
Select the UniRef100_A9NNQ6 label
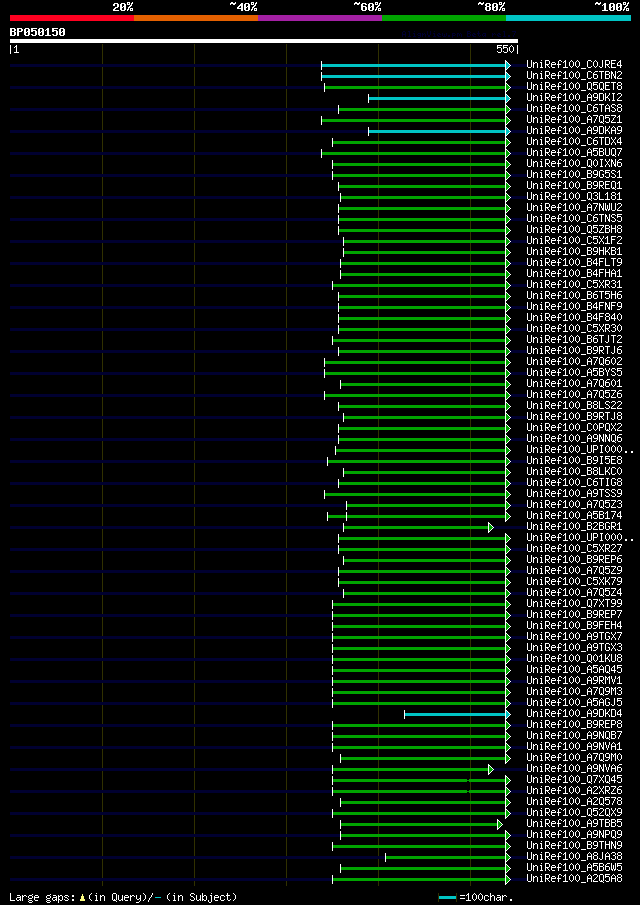(574, 438)
